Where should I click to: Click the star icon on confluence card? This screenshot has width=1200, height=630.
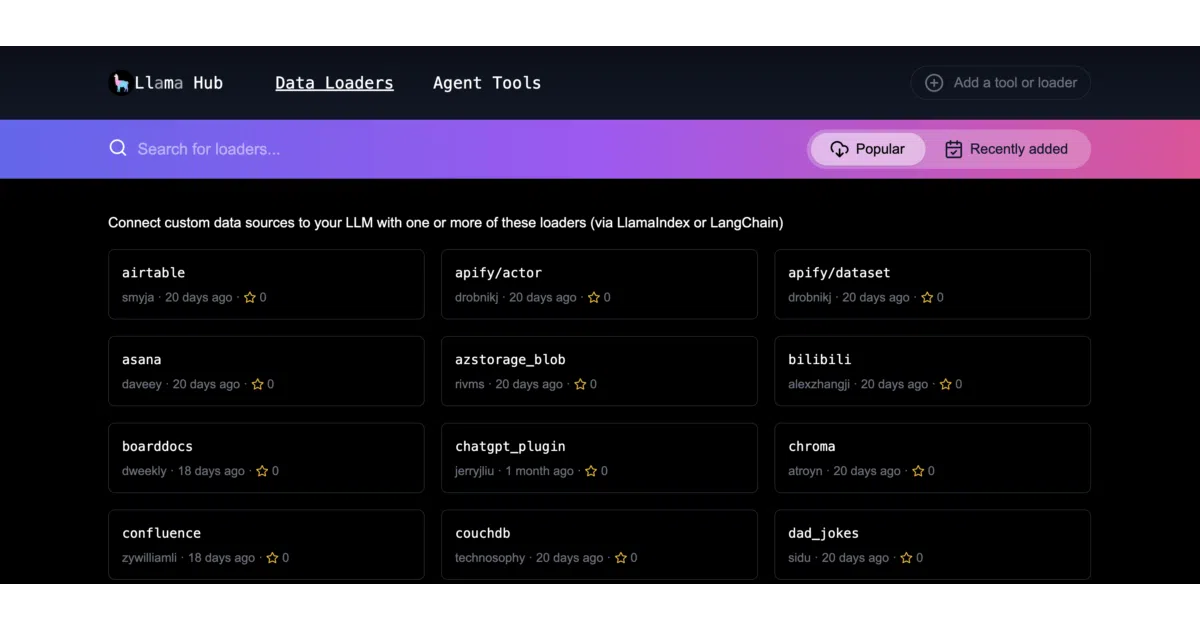coord(272,558)
